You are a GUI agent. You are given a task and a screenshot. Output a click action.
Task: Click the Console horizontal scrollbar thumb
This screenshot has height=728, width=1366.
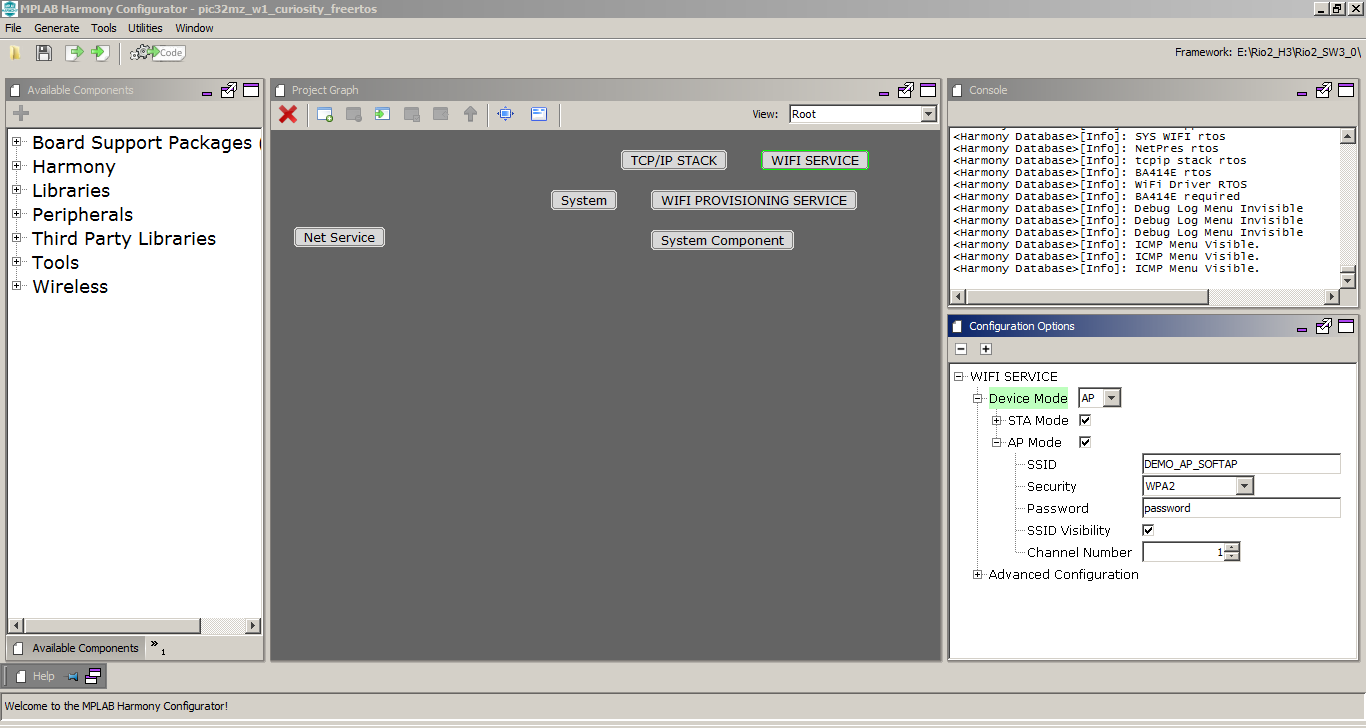pos(1087,297)
